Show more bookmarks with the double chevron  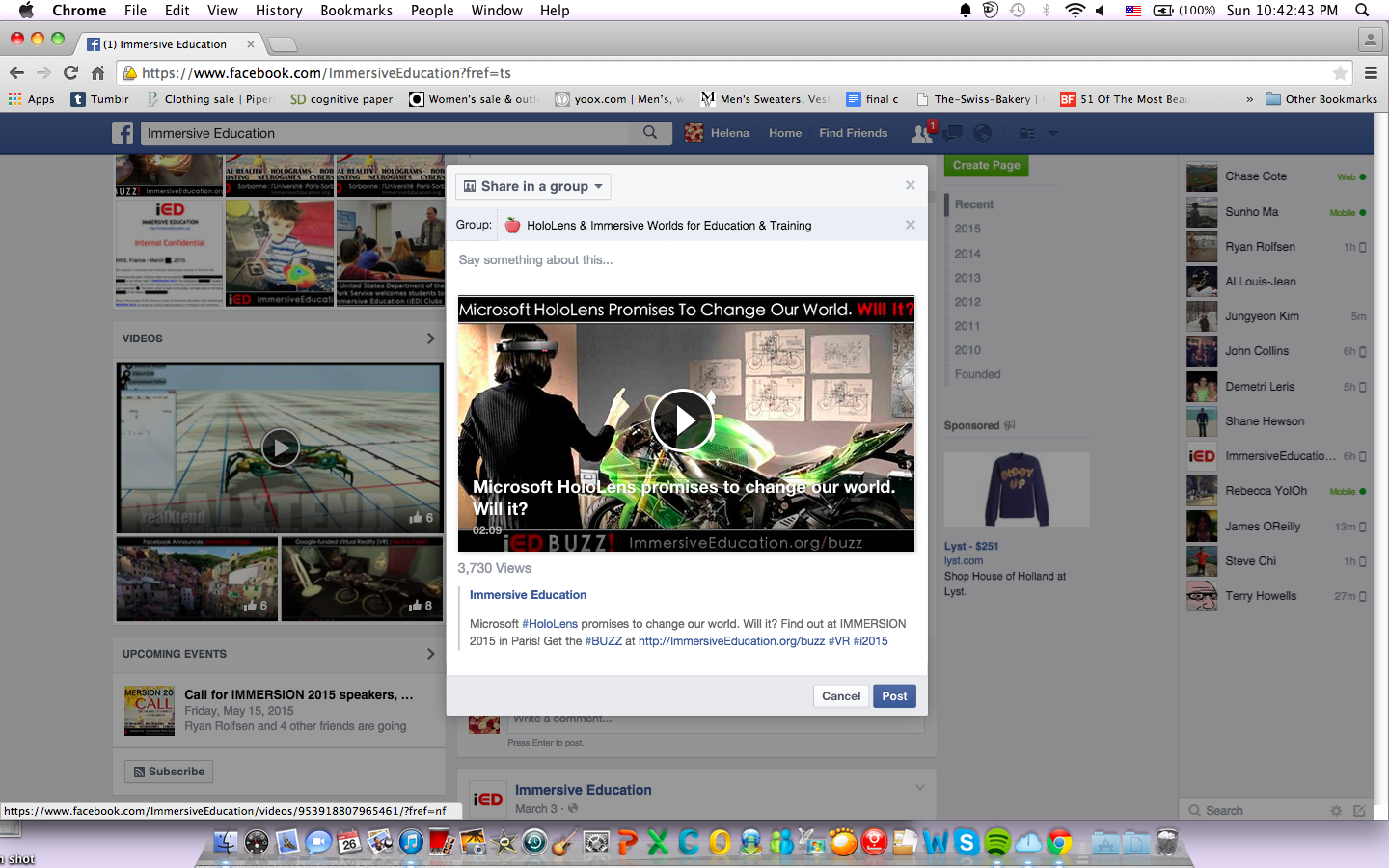(x=1249, y=99)
